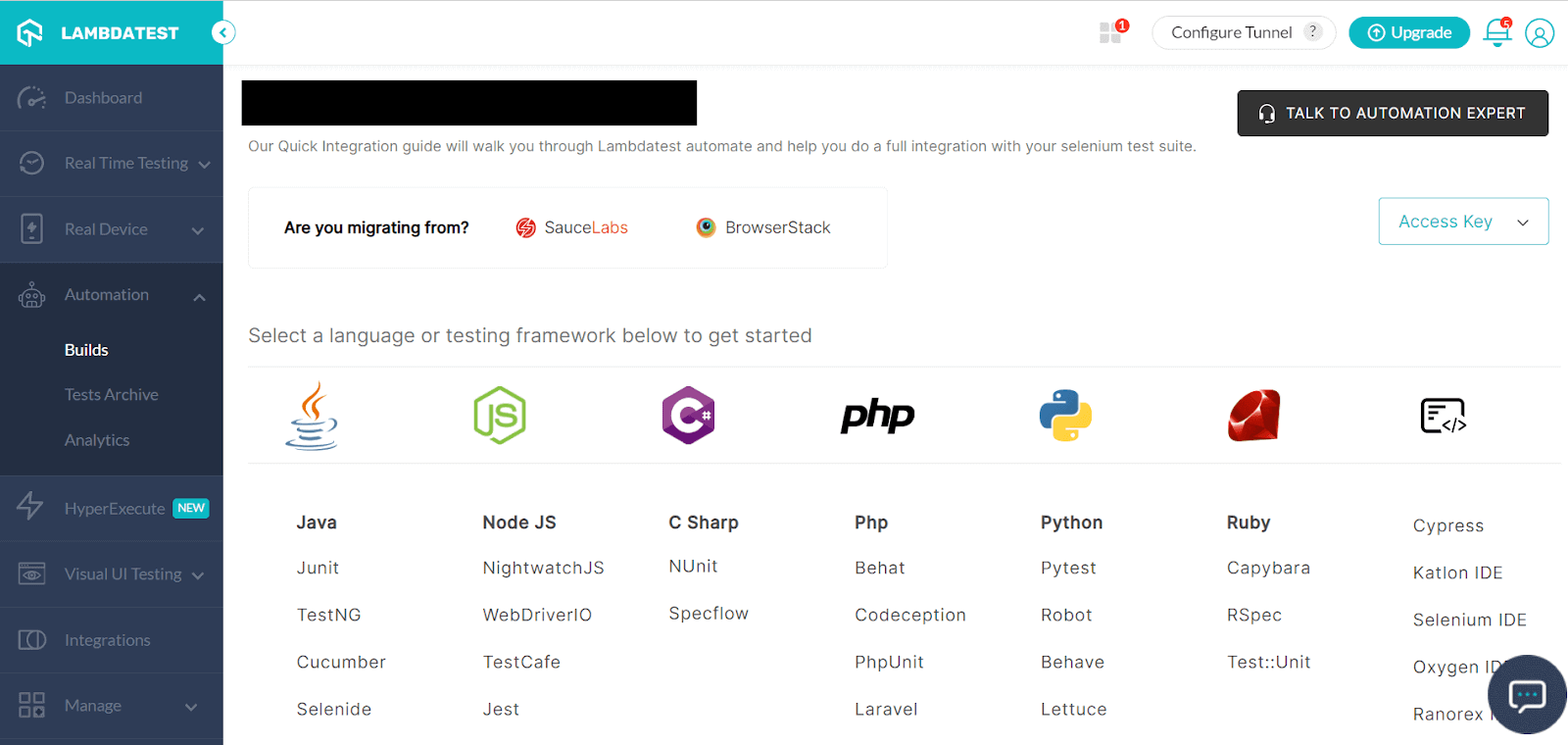Open the chat support widget
Screen dimensions: 1568x745
coord(1526,695)
